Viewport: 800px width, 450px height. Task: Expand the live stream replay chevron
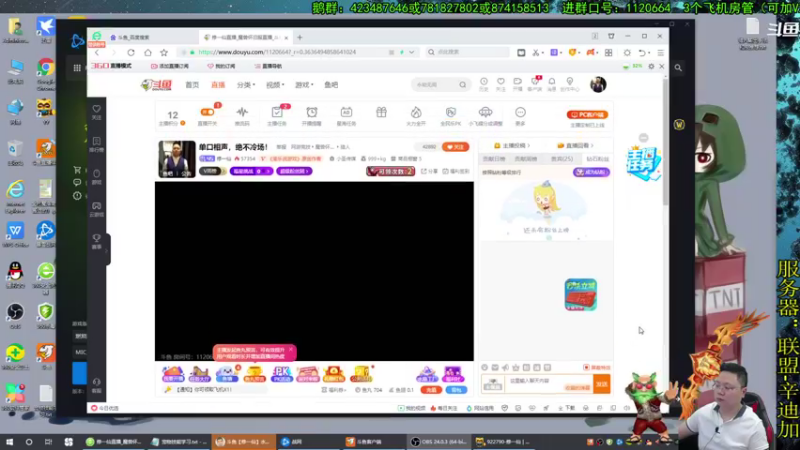pos(592,146)
